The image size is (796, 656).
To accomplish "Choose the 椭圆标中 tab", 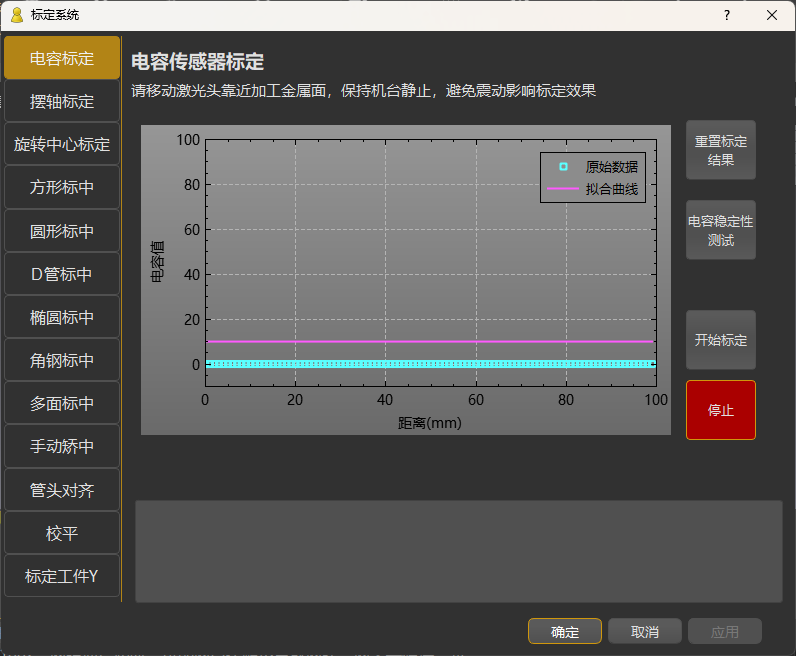I will (x=62, y=317).
